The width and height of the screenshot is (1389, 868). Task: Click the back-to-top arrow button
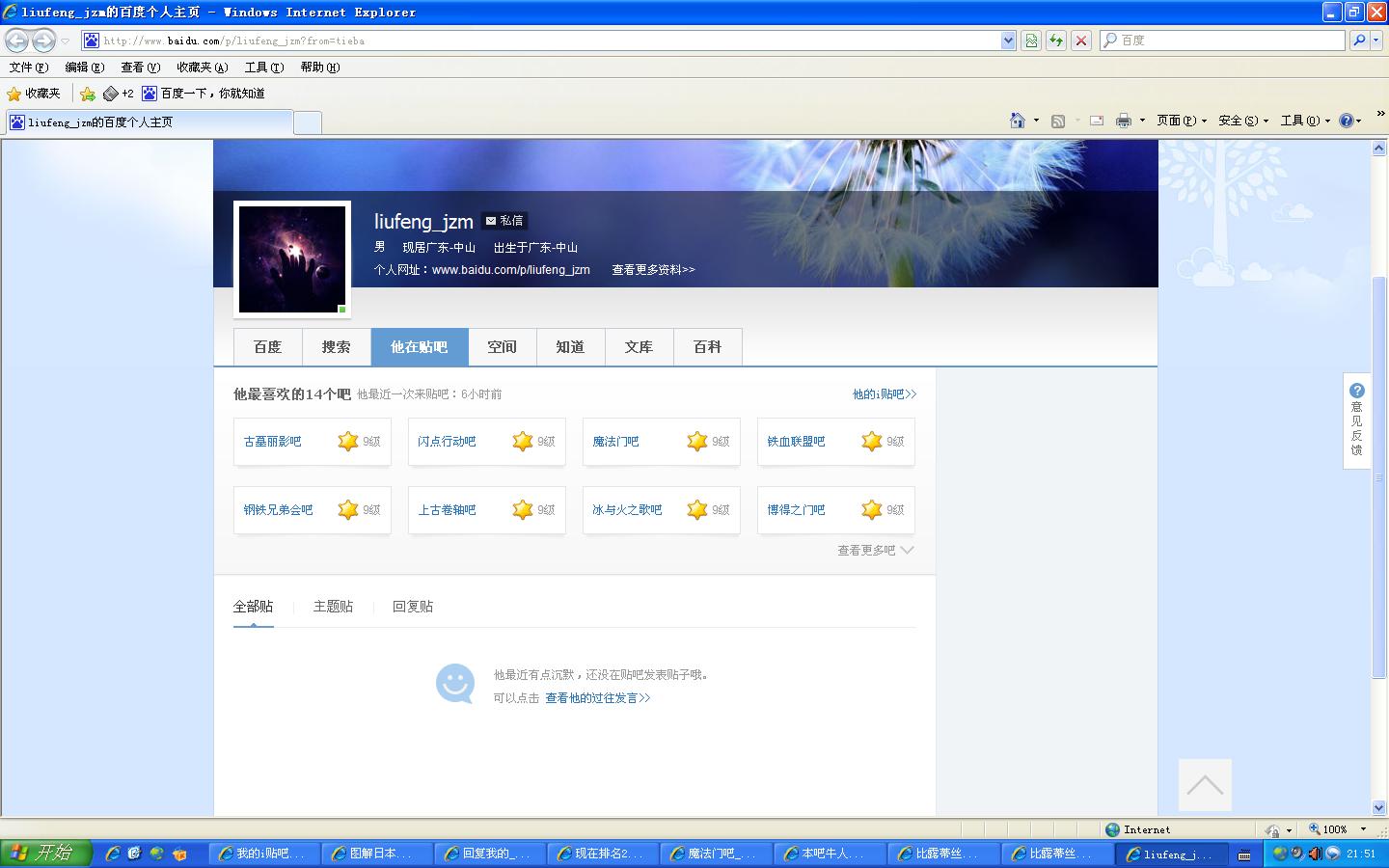click(x=1205, y=785)
